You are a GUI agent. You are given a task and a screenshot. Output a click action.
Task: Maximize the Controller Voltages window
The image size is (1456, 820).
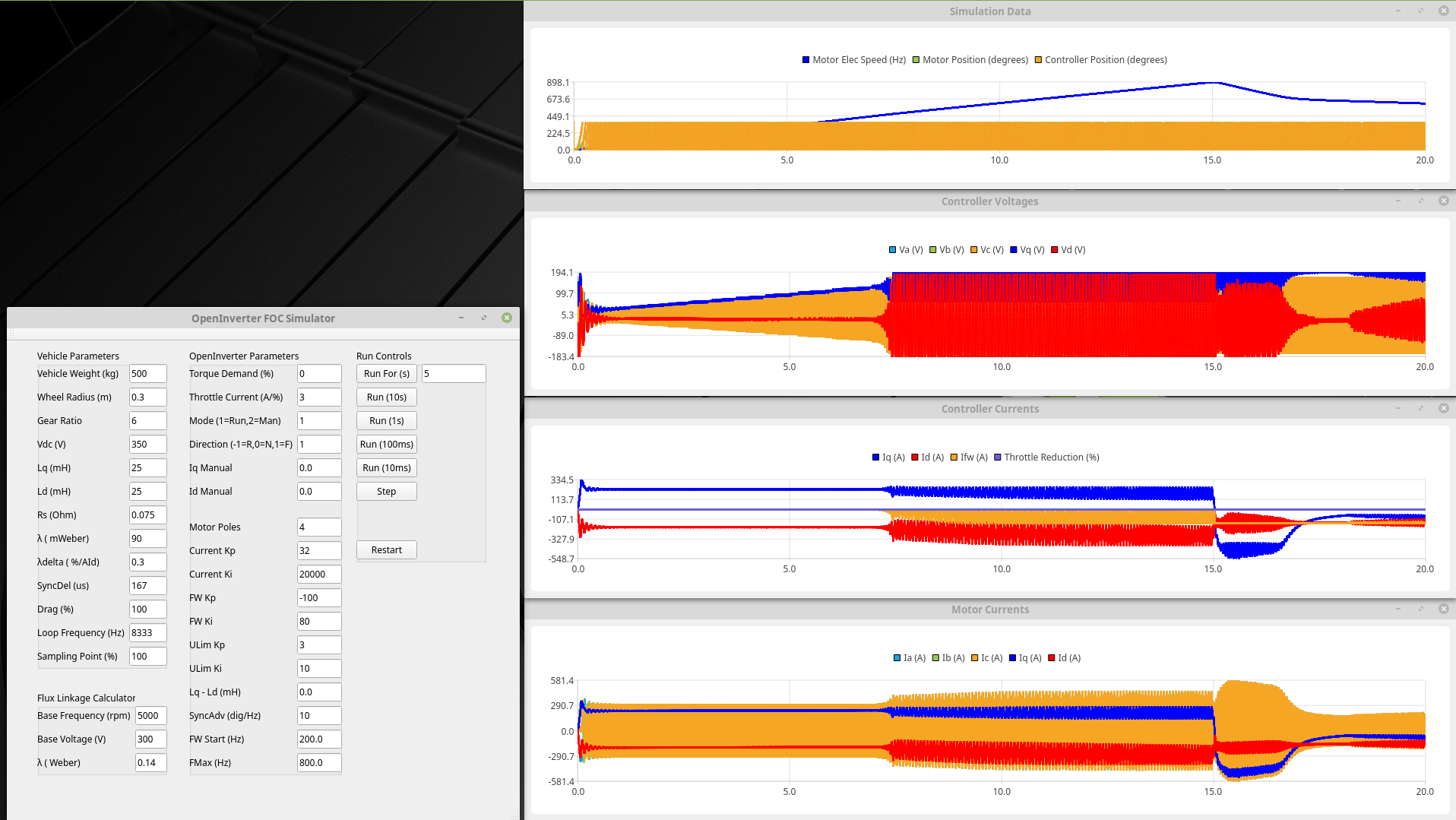click(x=1420, y=201)
